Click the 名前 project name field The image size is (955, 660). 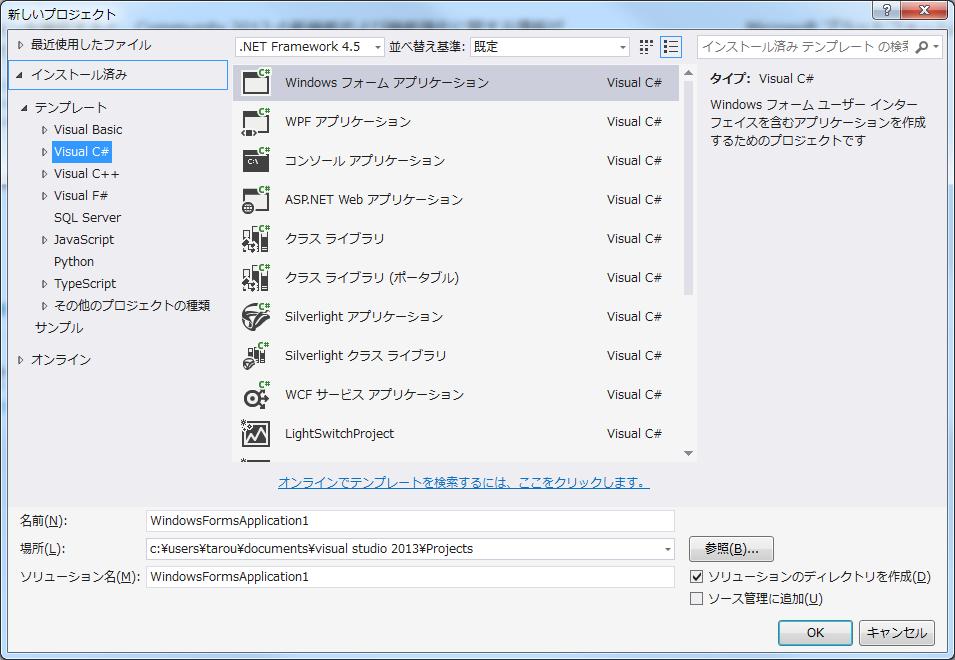point(410,521)
